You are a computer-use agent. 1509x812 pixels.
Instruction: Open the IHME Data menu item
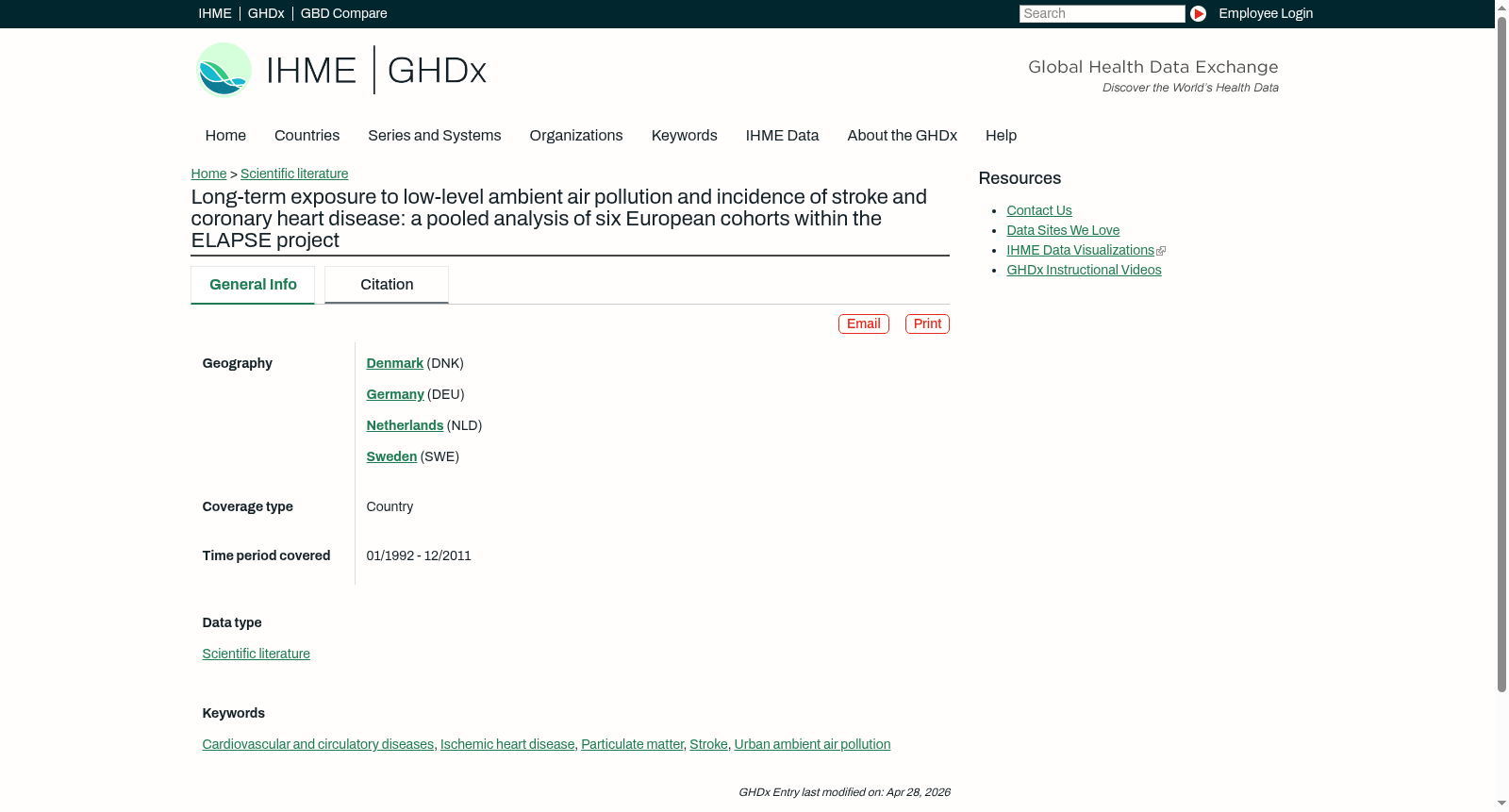(782, 136)
